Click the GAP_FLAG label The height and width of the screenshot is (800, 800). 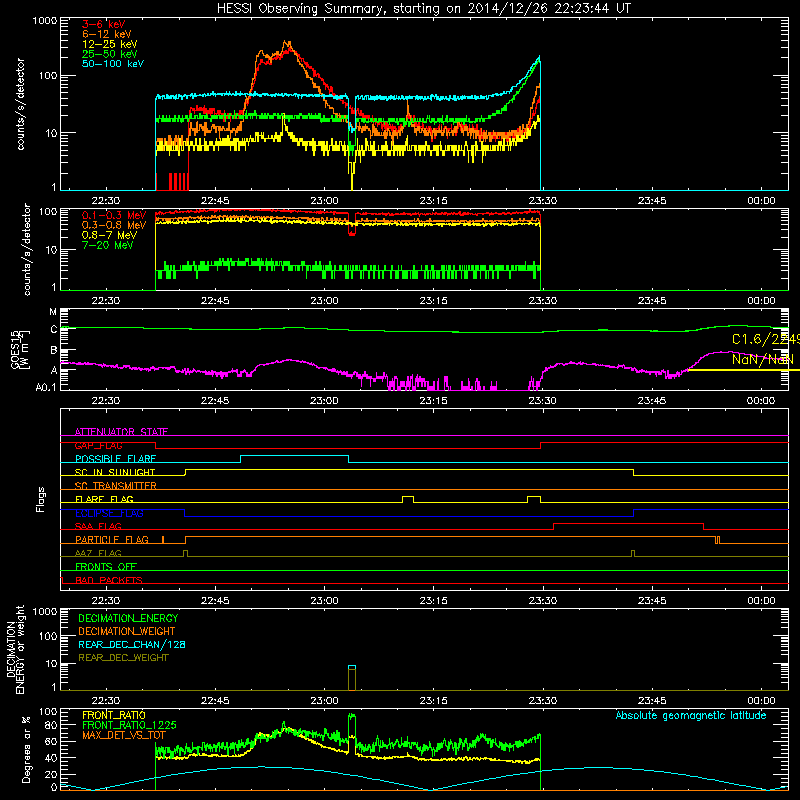coord(98,445)
